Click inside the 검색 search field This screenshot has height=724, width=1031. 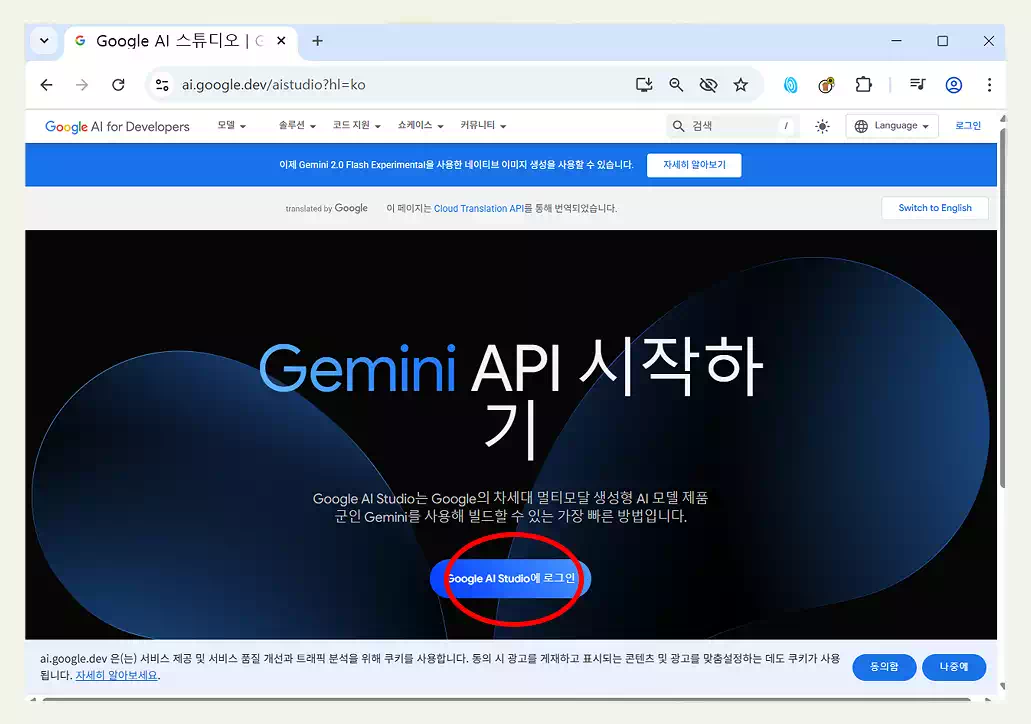[730, 125]
